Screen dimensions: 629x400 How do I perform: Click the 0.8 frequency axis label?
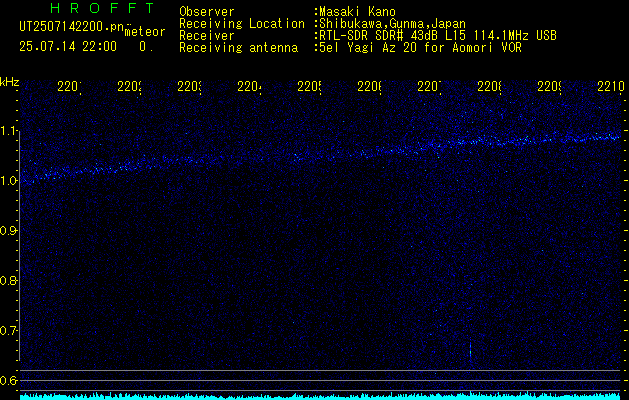point(9,280)
